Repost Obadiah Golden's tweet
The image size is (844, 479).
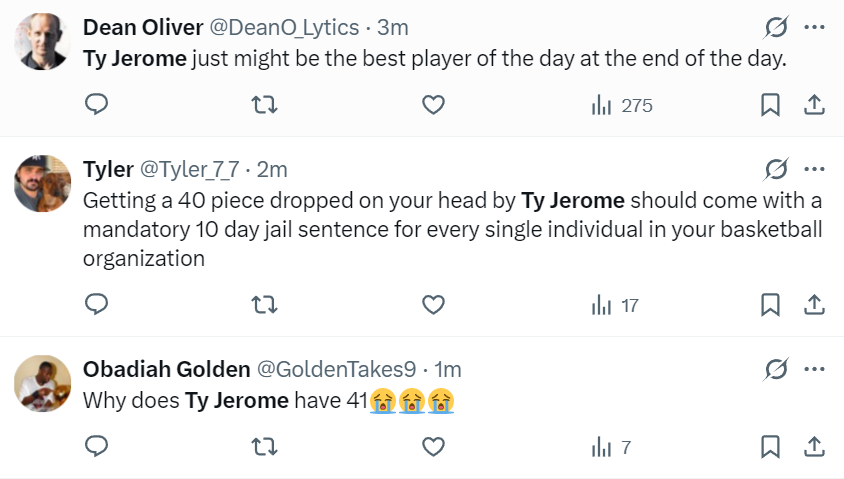pos(265,447)
